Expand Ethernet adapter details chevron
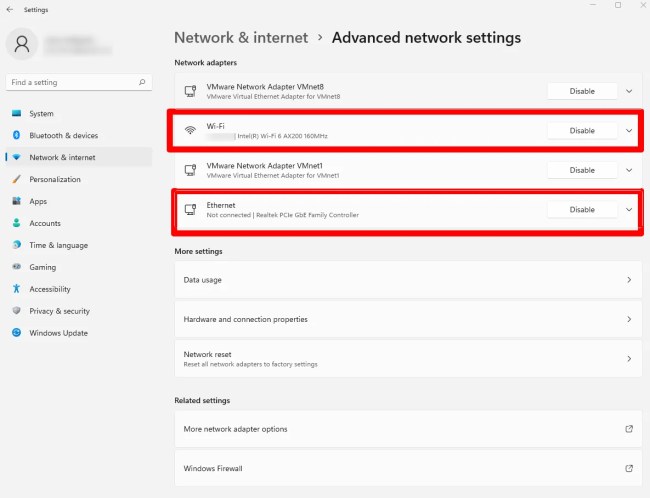Screen dimensions: 650x498 tap(629, 209)
